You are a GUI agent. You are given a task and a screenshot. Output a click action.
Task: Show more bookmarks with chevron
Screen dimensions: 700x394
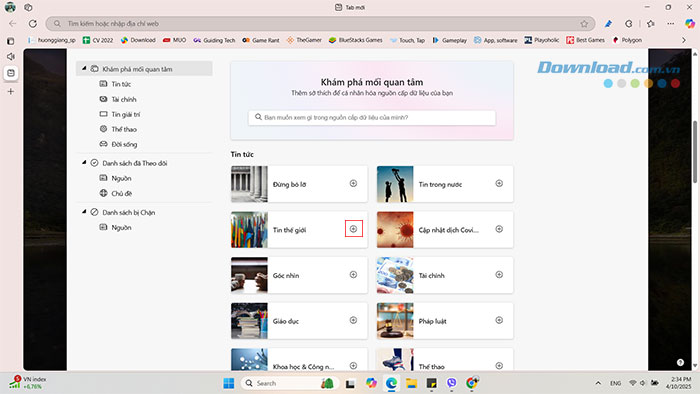click(683, 40)
